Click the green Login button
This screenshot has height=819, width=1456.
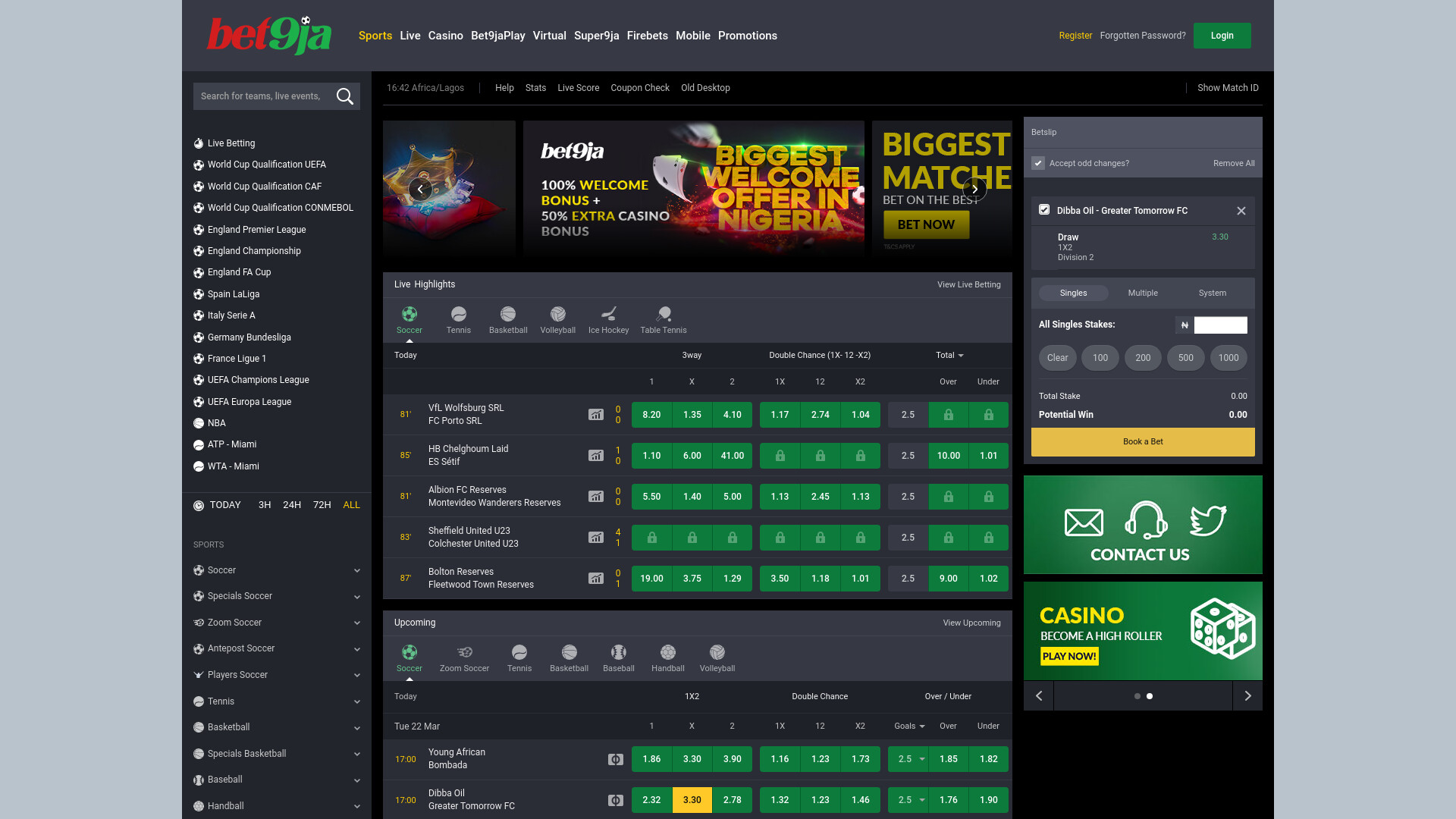pyautogui.click(x=1222, y=36)
